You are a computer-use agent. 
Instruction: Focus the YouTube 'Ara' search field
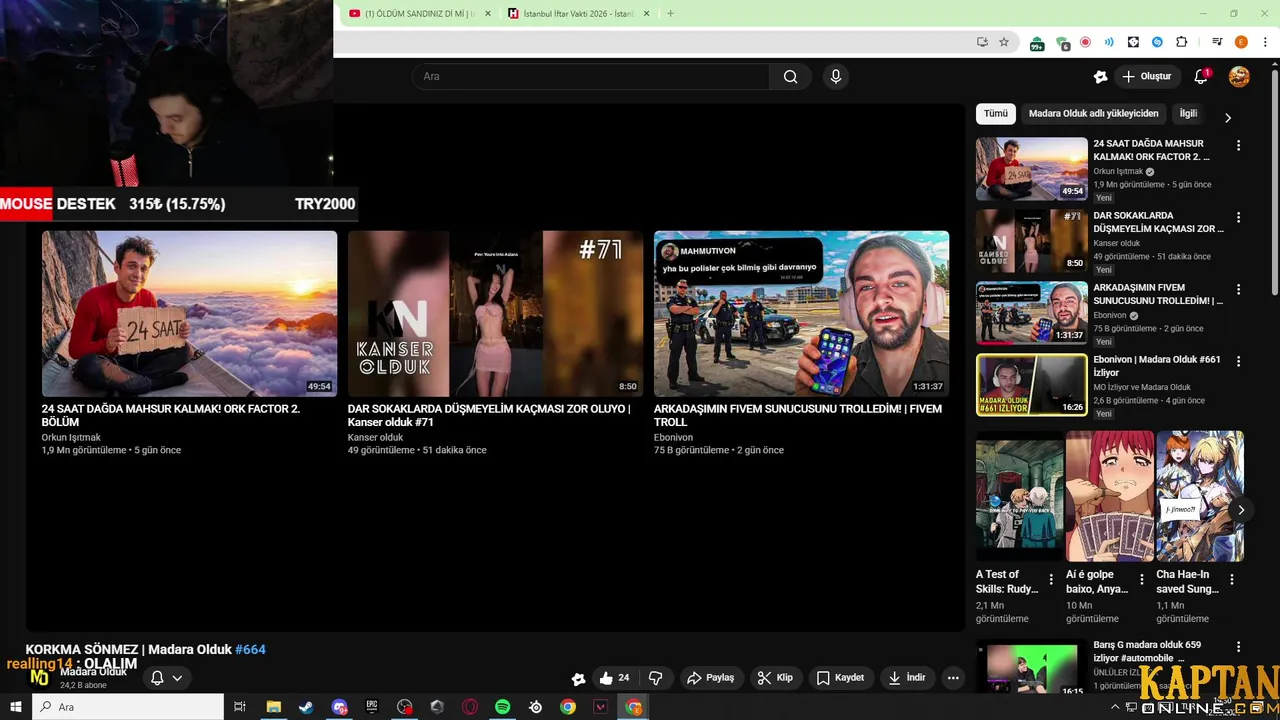tap(591, 77)
